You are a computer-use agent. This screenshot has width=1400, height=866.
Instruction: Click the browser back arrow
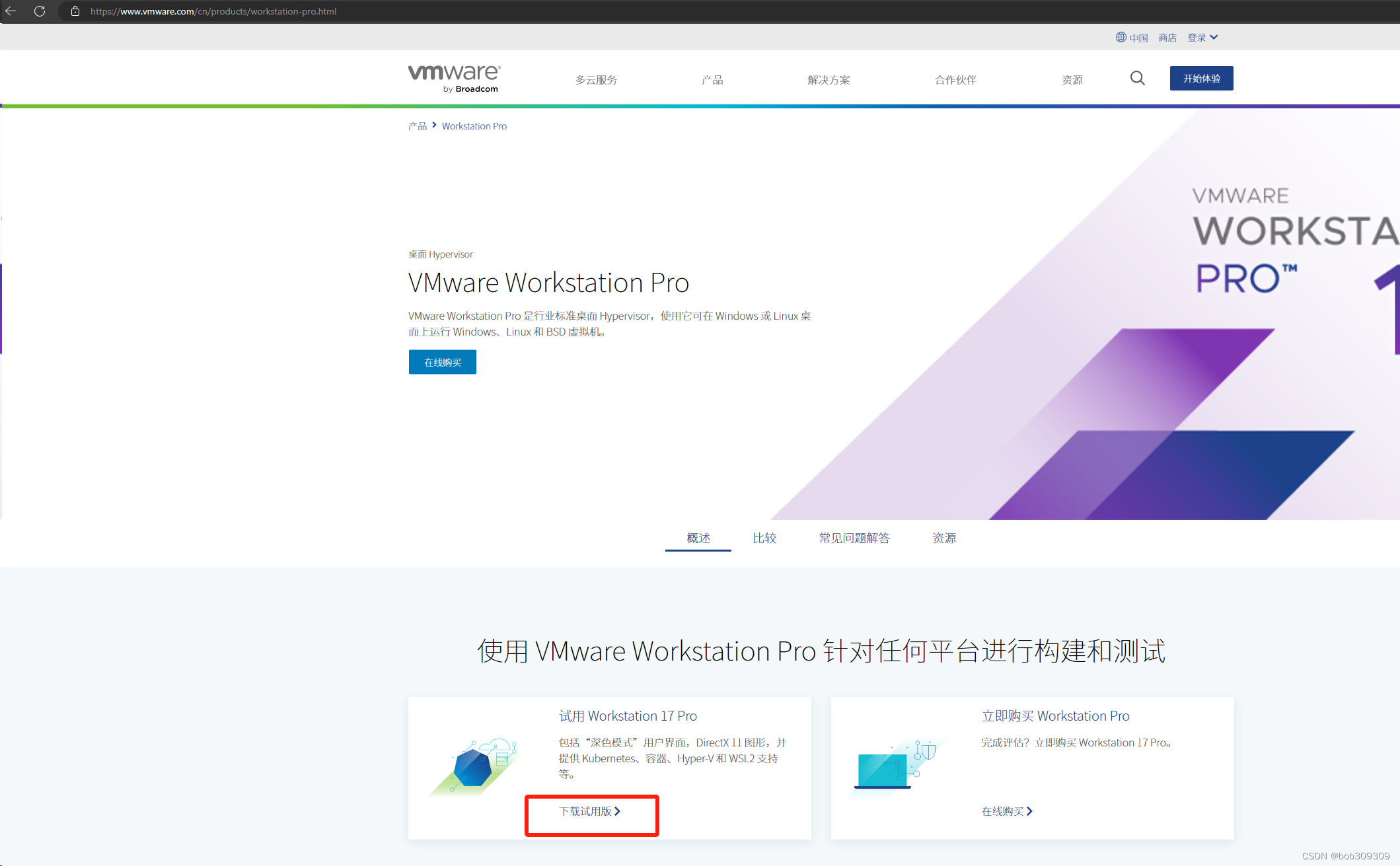tap(11, 11)
